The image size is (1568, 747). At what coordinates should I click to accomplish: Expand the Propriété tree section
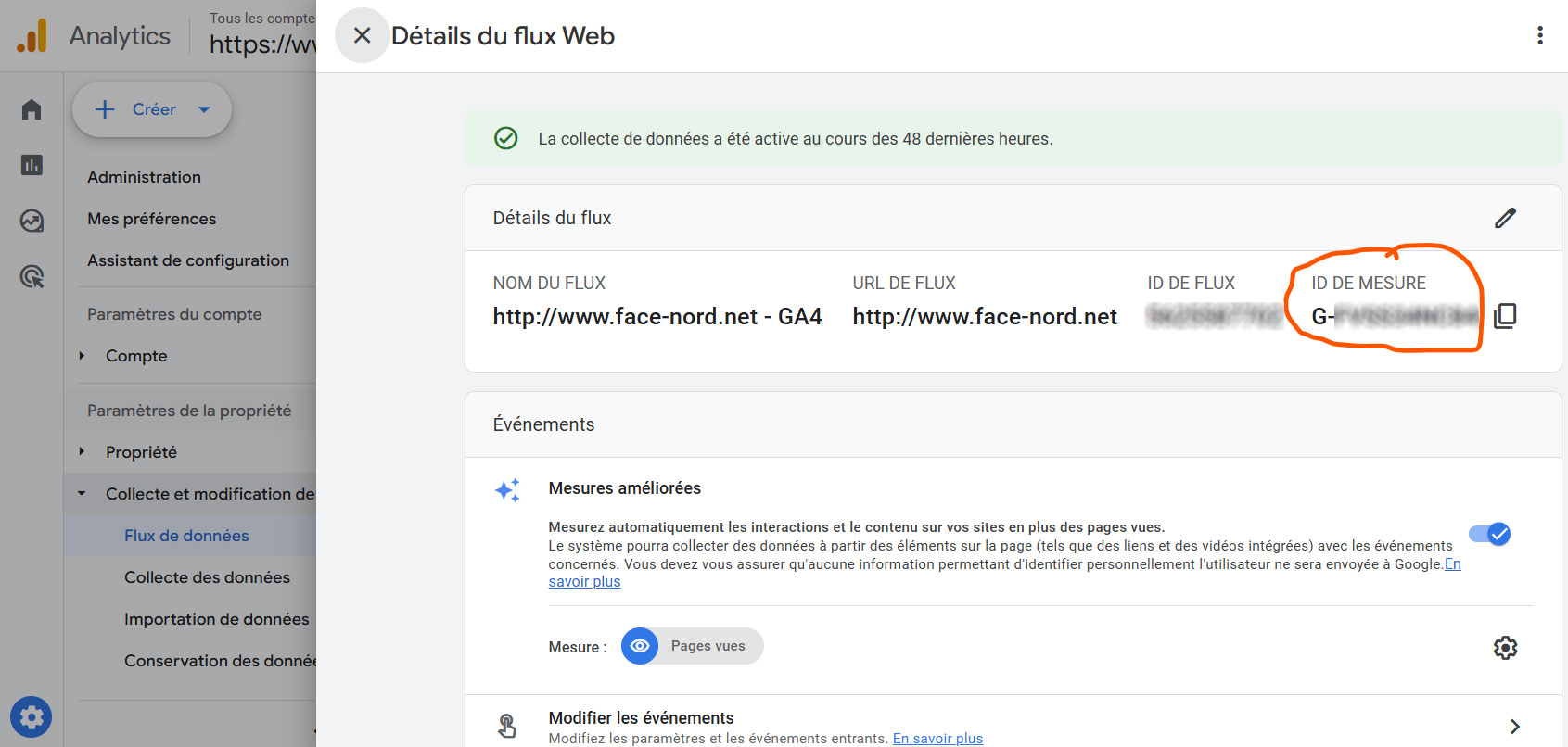click(83, 452)
